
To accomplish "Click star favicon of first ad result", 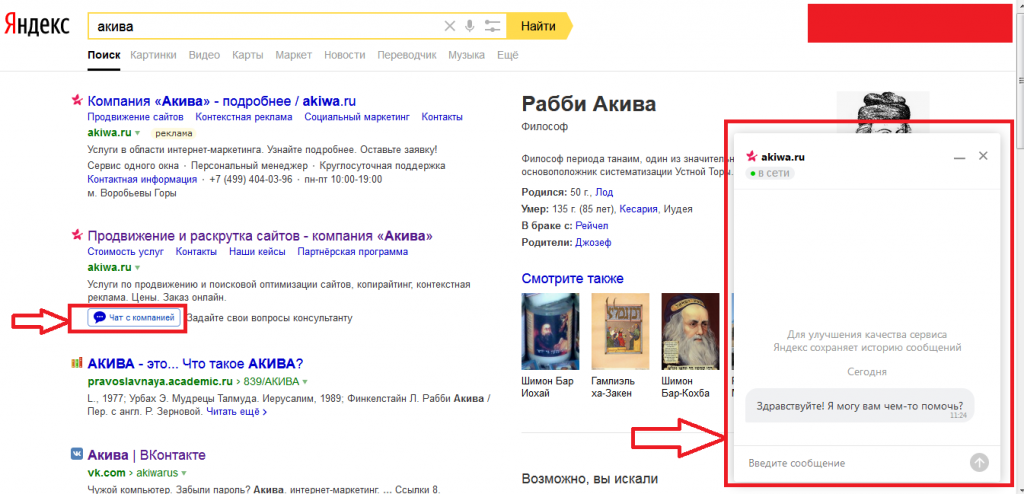I will click(x=77, y=101).
